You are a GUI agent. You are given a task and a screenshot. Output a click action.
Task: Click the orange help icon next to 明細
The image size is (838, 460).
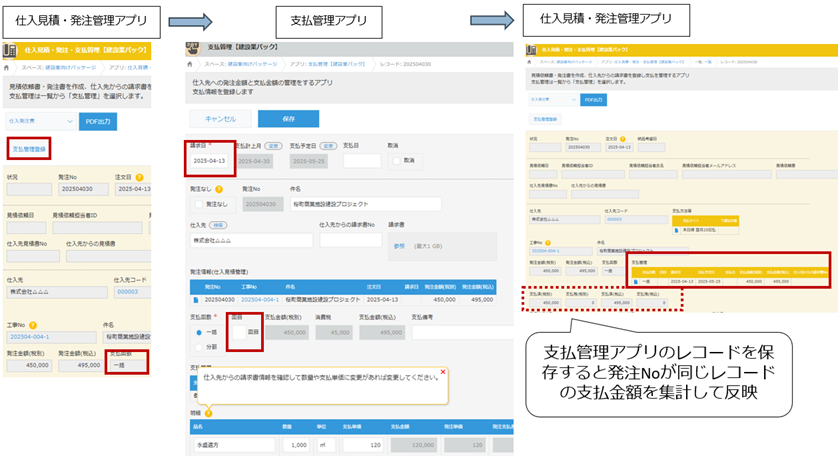click(210, 412)
